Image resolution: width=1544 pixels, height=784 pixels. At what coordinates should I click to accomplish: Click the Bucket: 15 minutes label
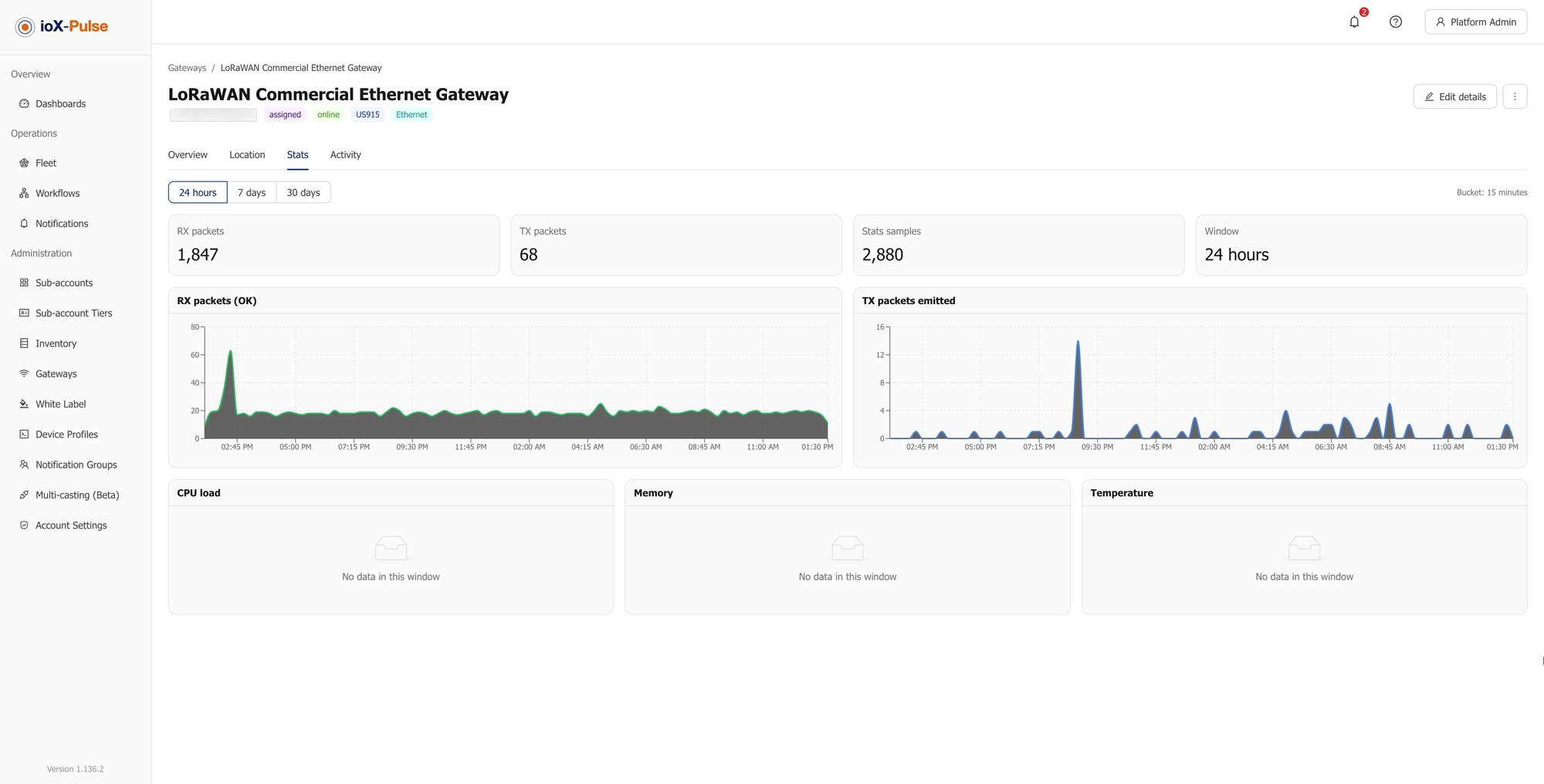click(1492, 193)
